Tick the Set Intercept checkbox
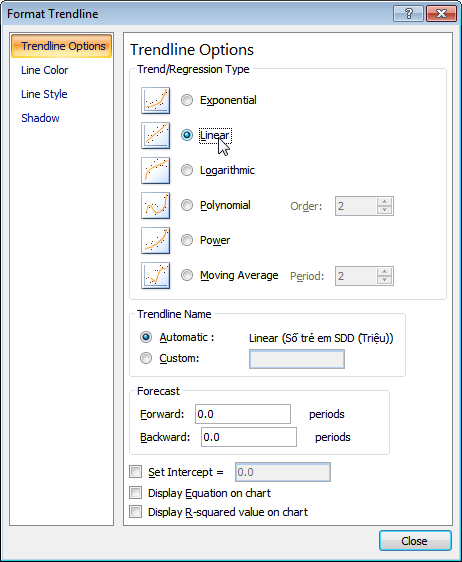This screenshot has height=562, width=462. pyautogui.click(x=135, y=472)
